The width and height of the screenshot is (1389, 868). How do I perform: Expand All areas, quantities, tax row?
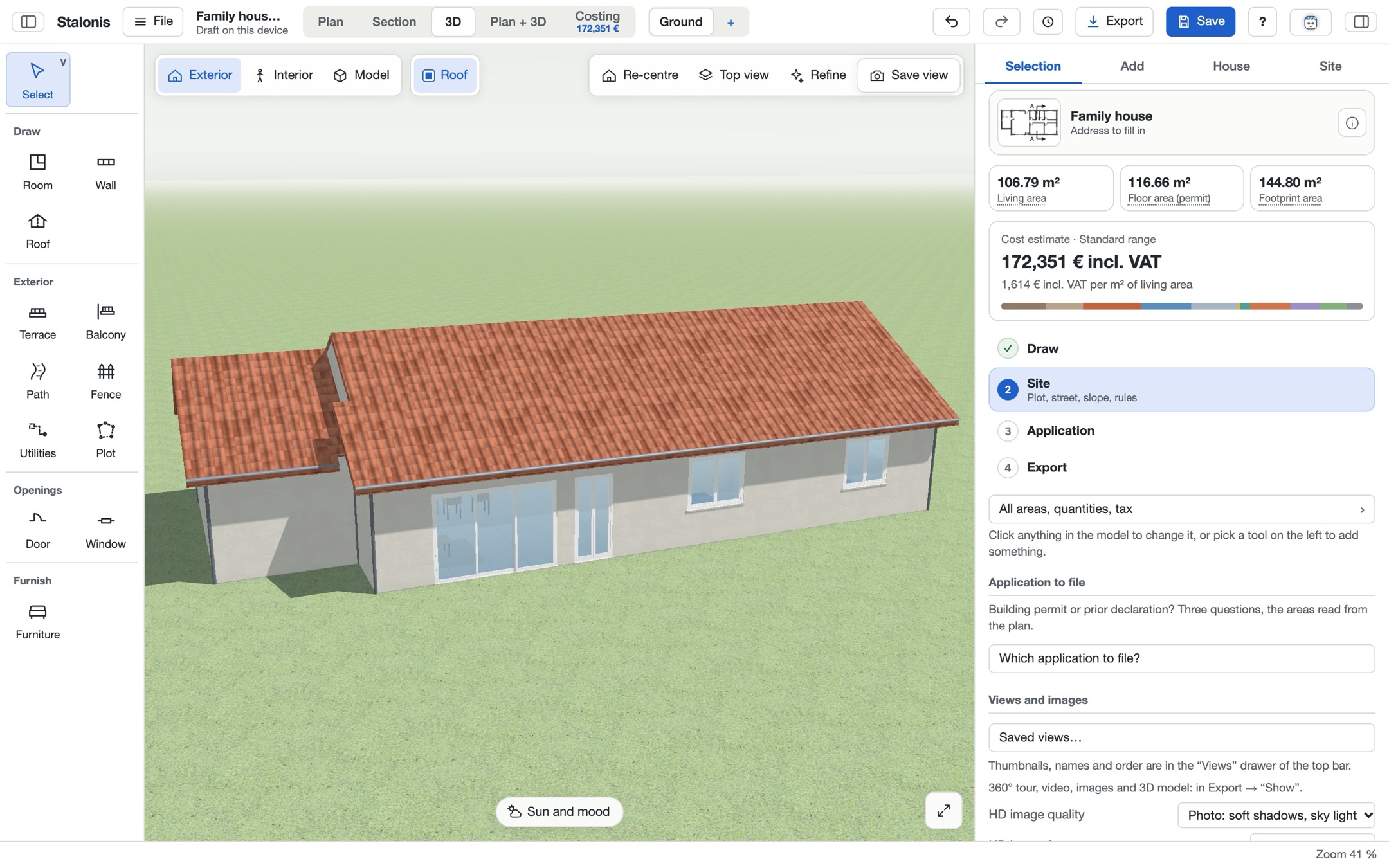(1181, 509)
